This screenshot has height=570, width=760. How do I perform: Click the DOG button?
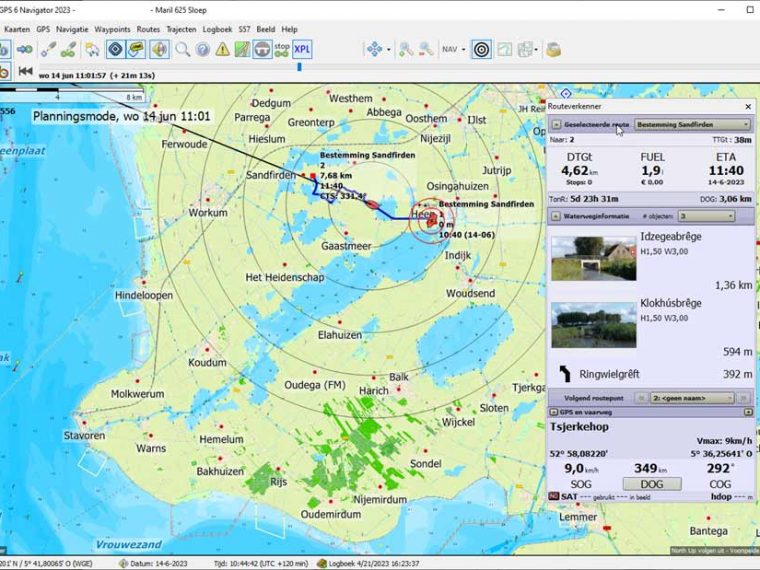[652, 484]
